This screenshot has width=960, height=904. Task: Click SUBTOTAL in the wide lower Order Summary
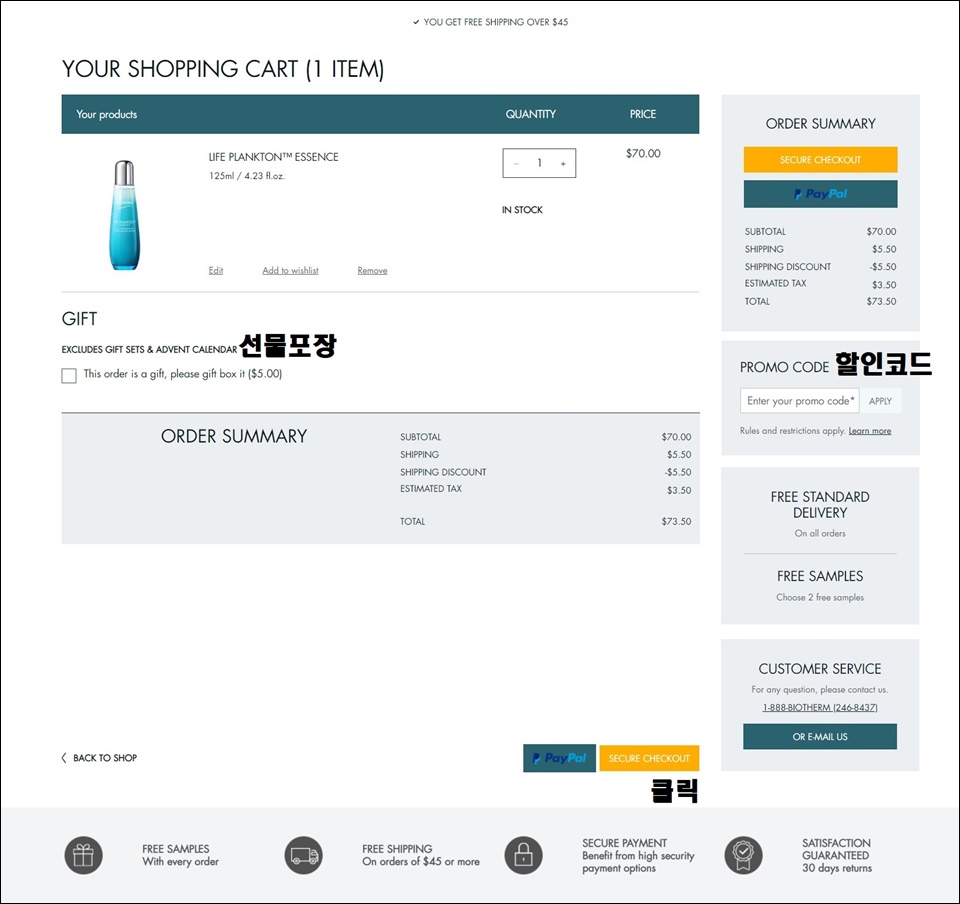[x=421, y=437]
